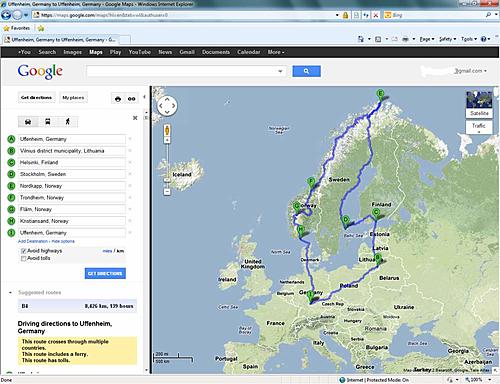The image size is (500, 384).
Task: Click the red stop X in address bar
Action: pos(376,15)
